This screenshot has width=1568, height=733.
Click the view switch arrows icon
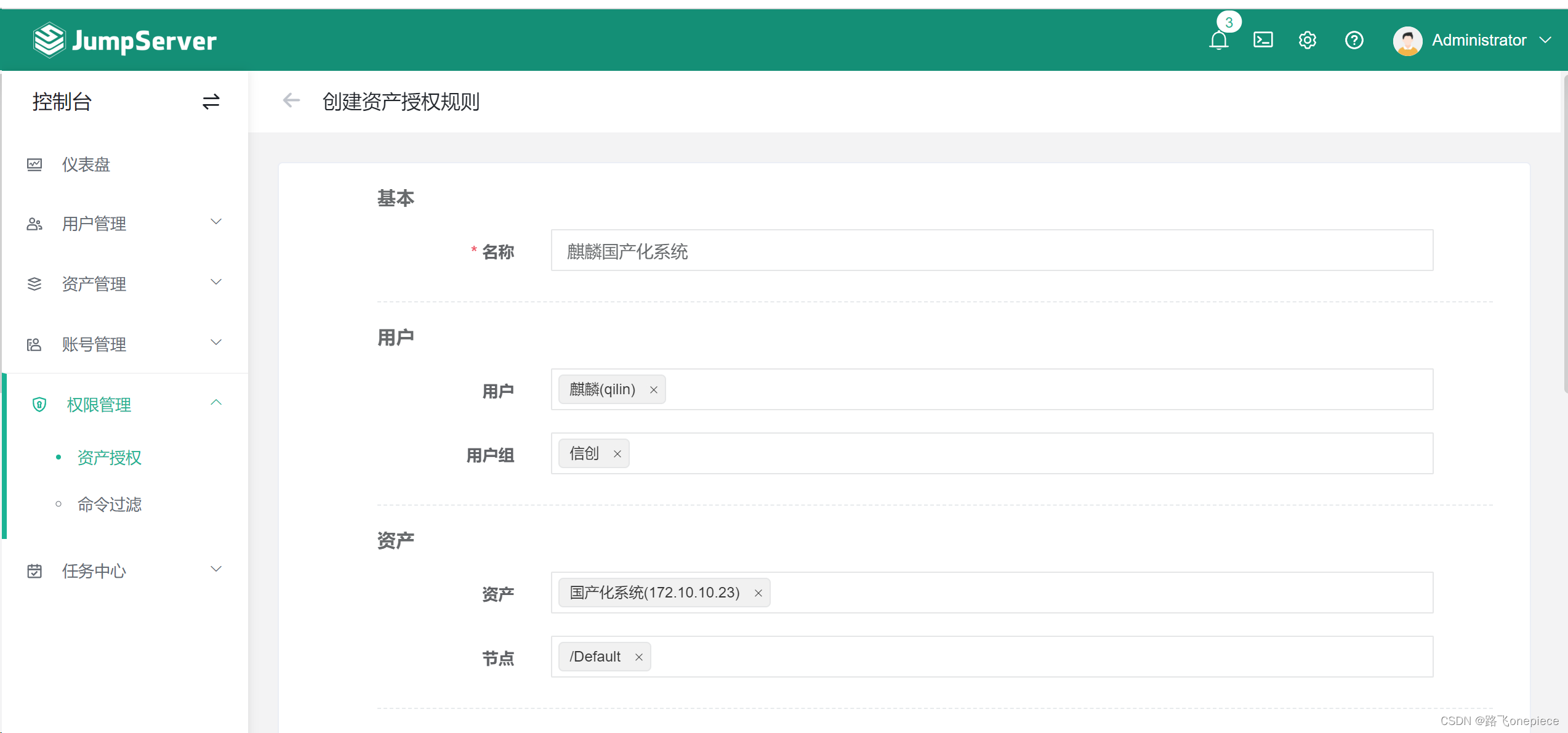point(211,102)
